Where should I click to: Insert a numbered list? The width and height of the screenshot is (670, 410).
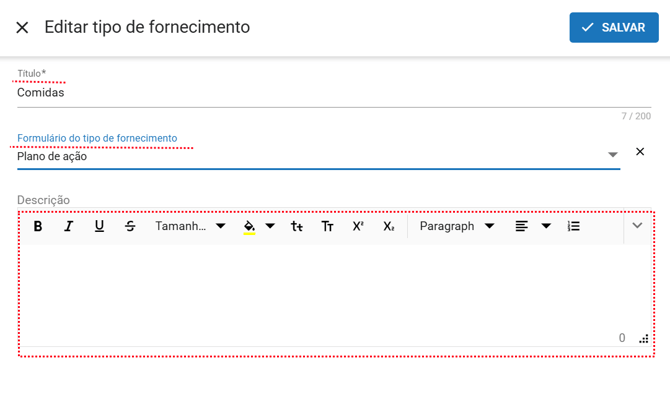tap(574, 226)
